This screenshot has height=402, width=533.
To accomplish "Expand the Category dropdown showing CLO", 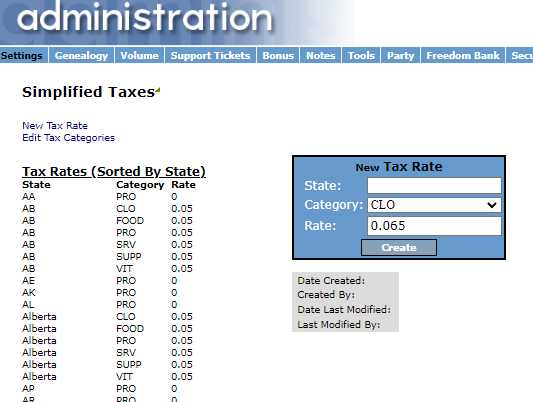I will tap(434, 205).
